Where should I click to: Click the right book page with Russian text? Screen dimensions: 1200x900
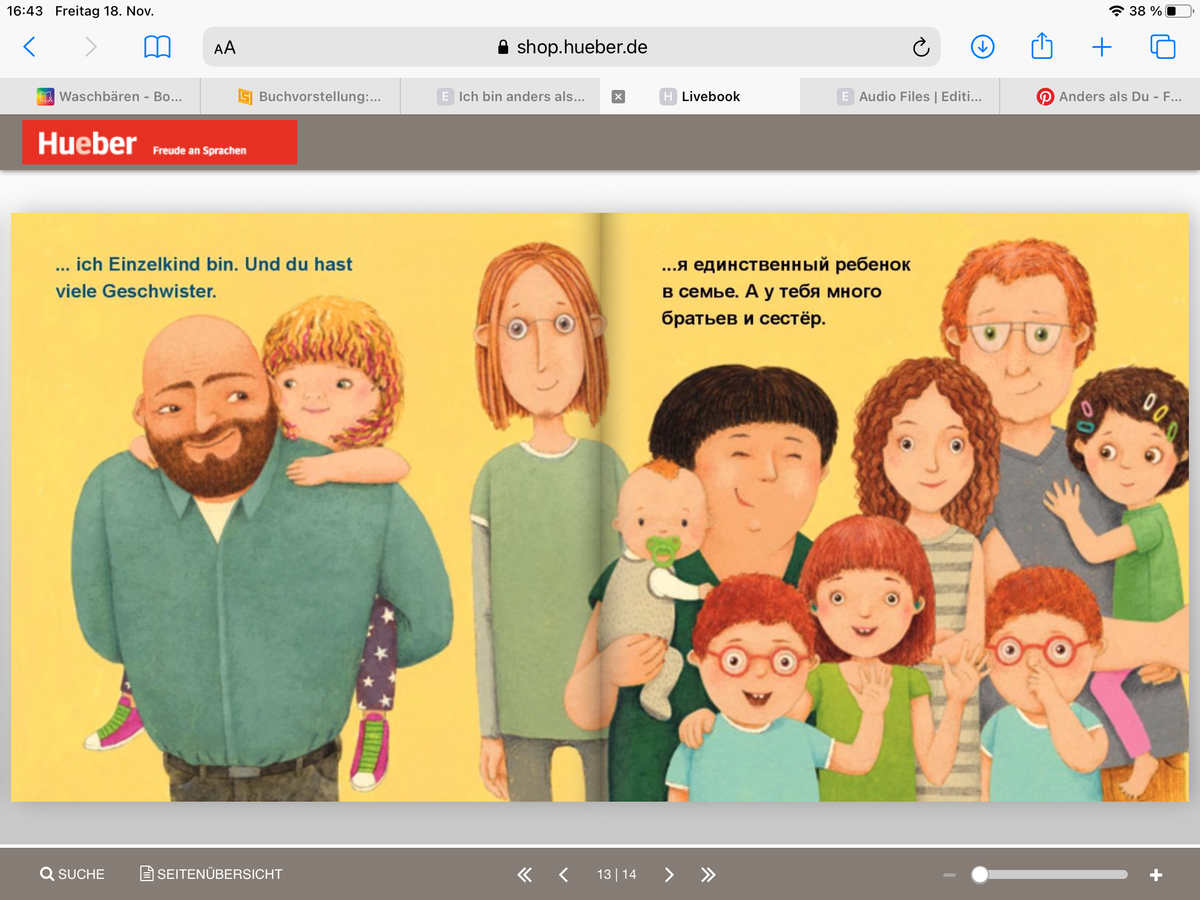(894, 507)
